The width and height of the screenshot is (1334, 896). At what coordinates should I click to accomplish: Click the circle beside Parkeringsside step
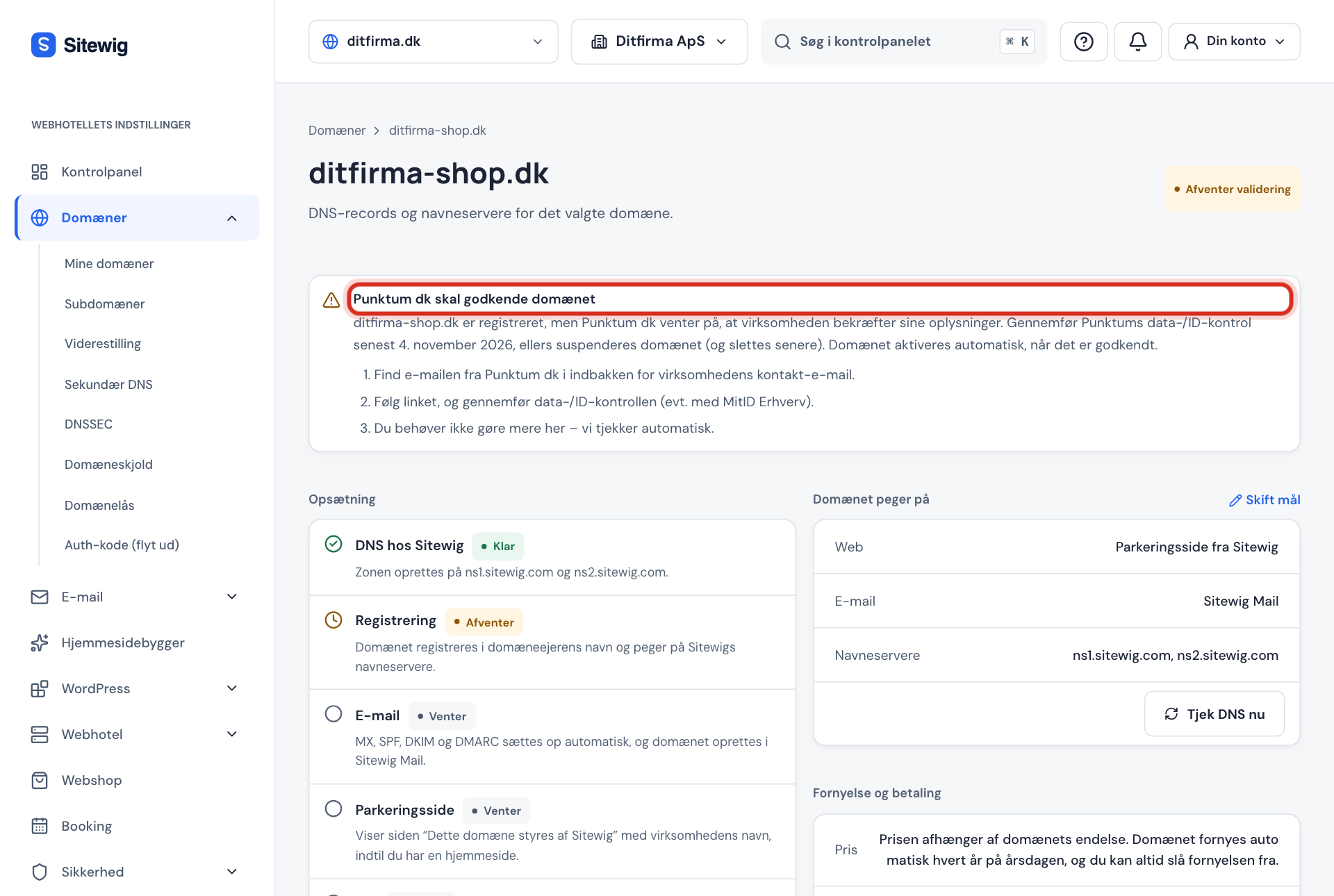(x=333, y=808)
